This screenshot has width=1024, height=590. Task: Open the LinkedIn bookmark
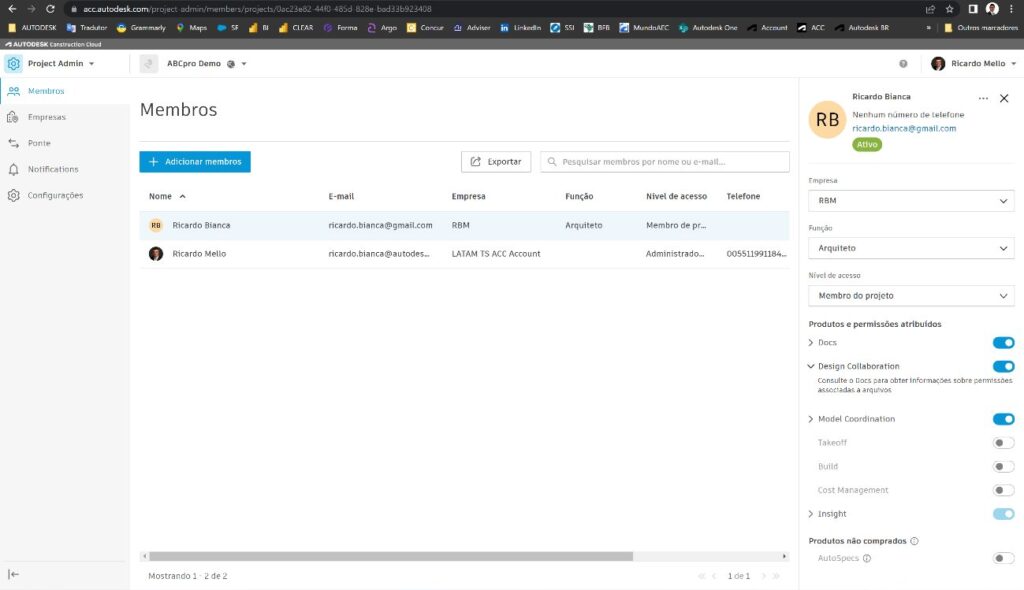click(x=520, y=27)
